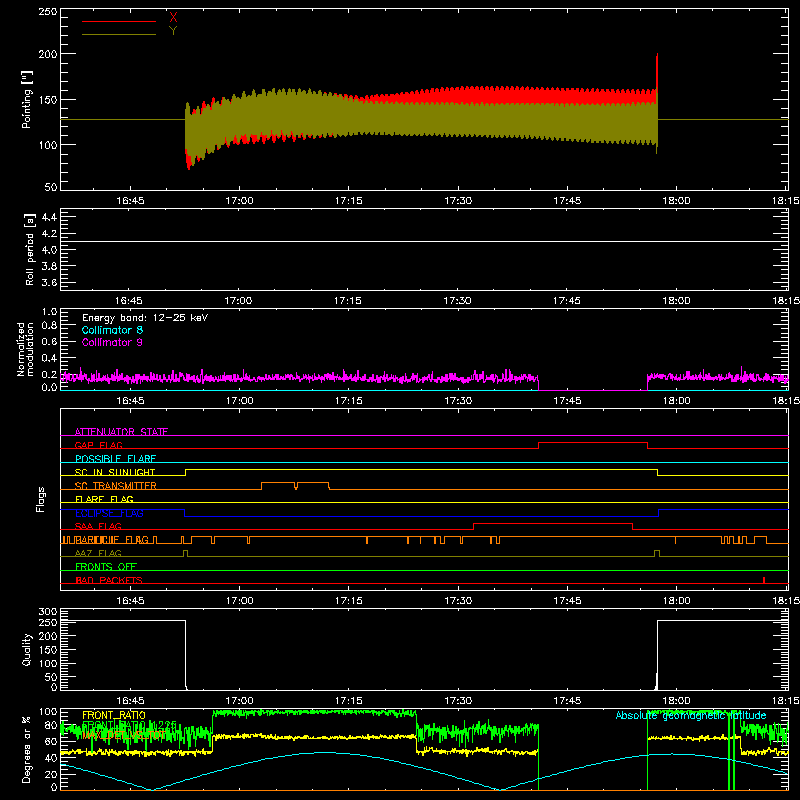Select the 'Energy band: 12-25 keV' annotation

click(x=145, y=318)
